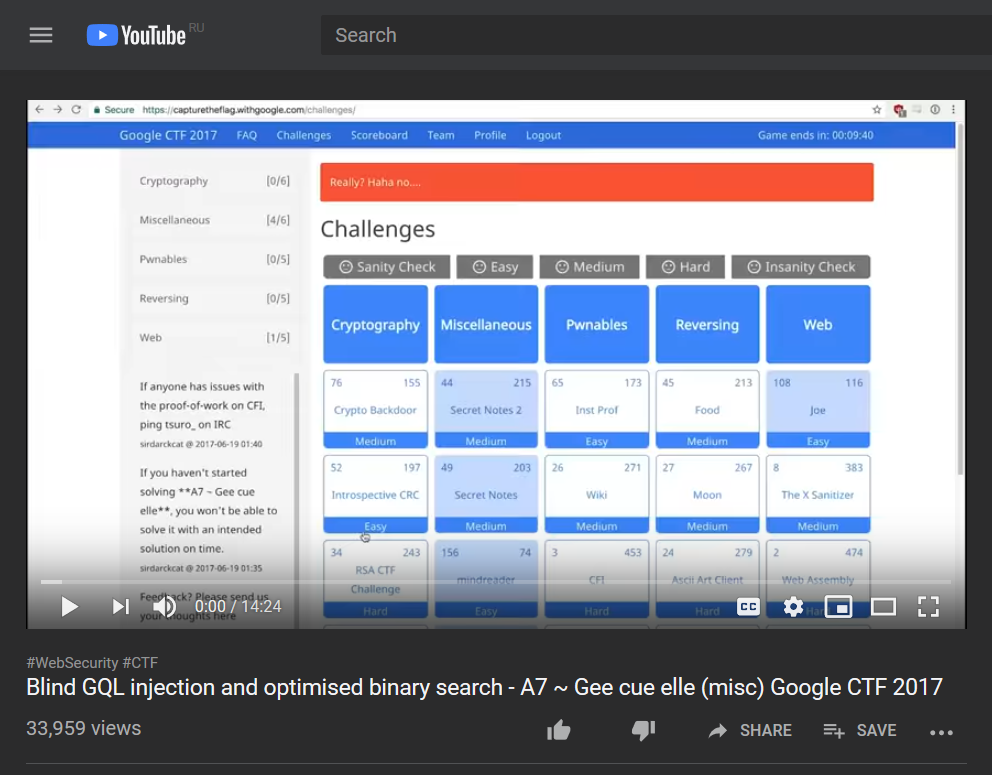Click the SHARE button
This screenshot has height=775, width=992.
point(750,731)
